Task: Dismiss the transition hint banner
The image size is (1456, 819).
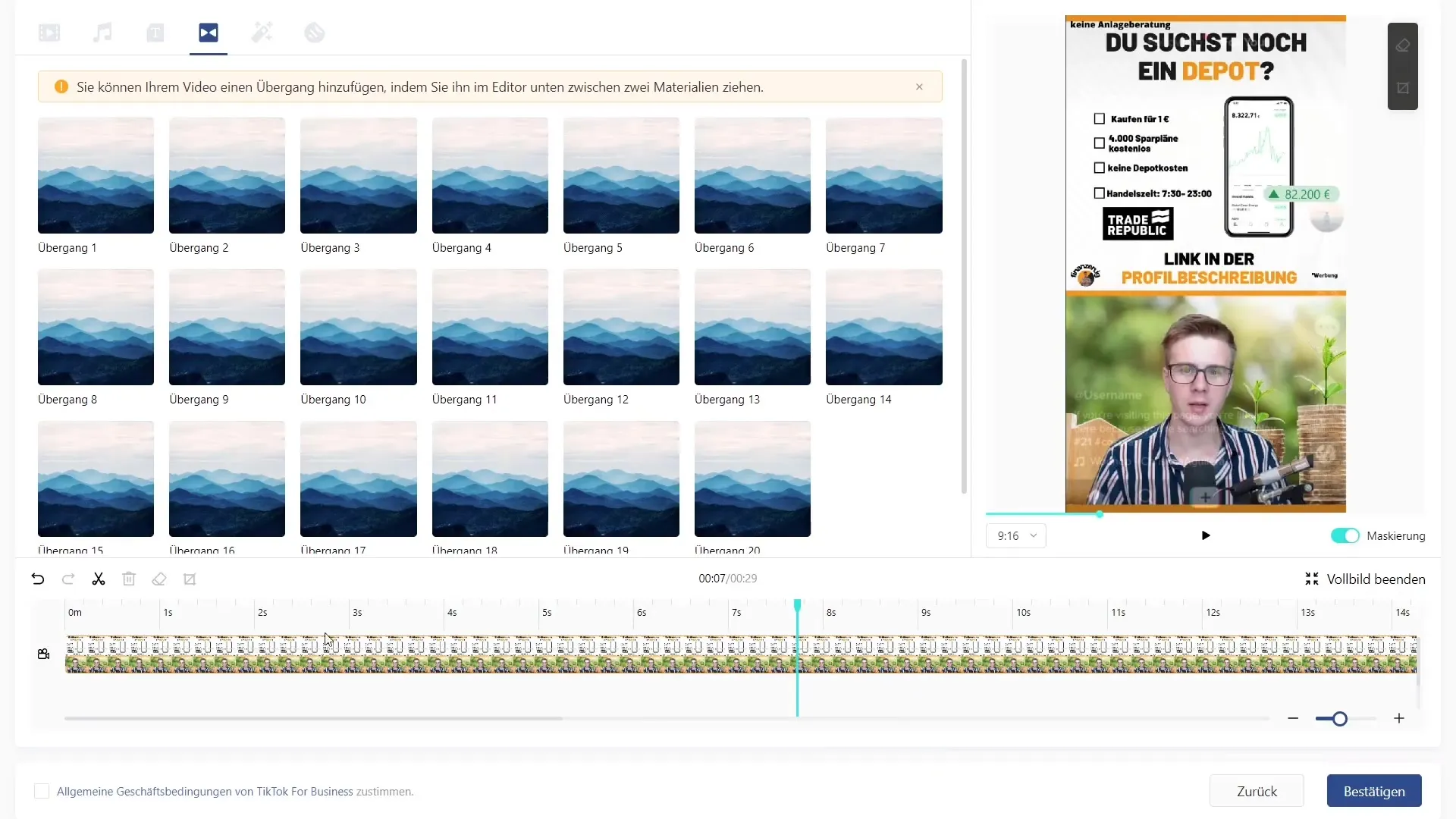Action: pyautogui.click(x=919, y=87)
